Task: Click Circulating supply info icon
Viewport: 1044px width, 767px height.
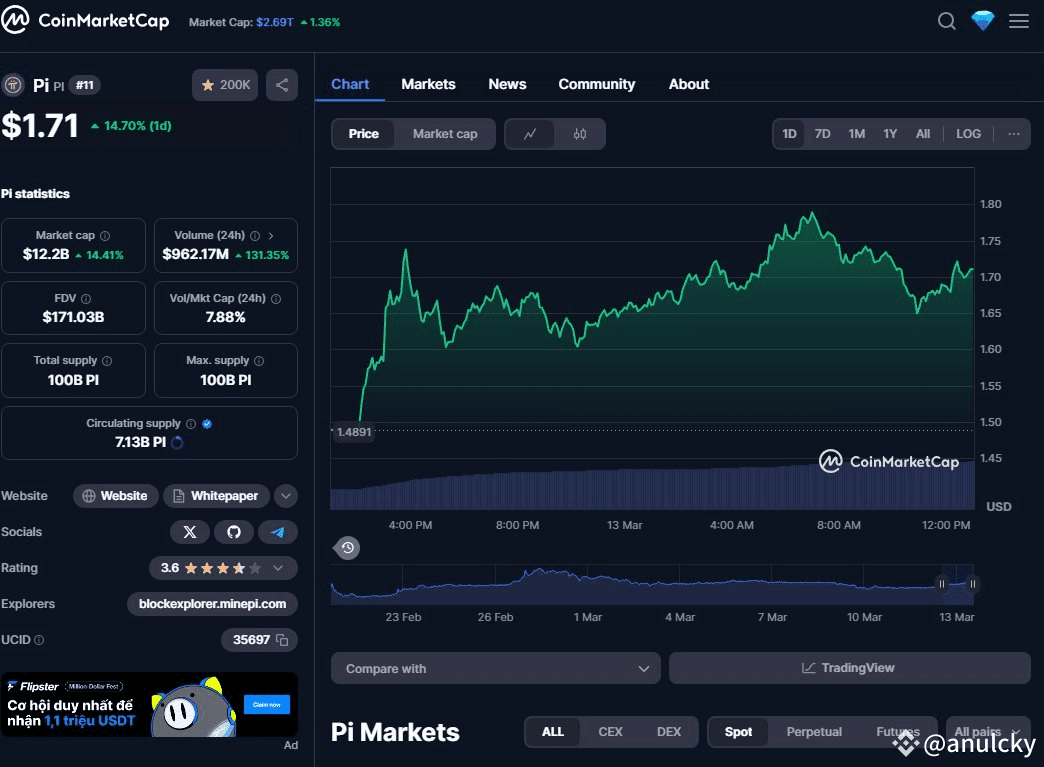Action: (191, 424)
